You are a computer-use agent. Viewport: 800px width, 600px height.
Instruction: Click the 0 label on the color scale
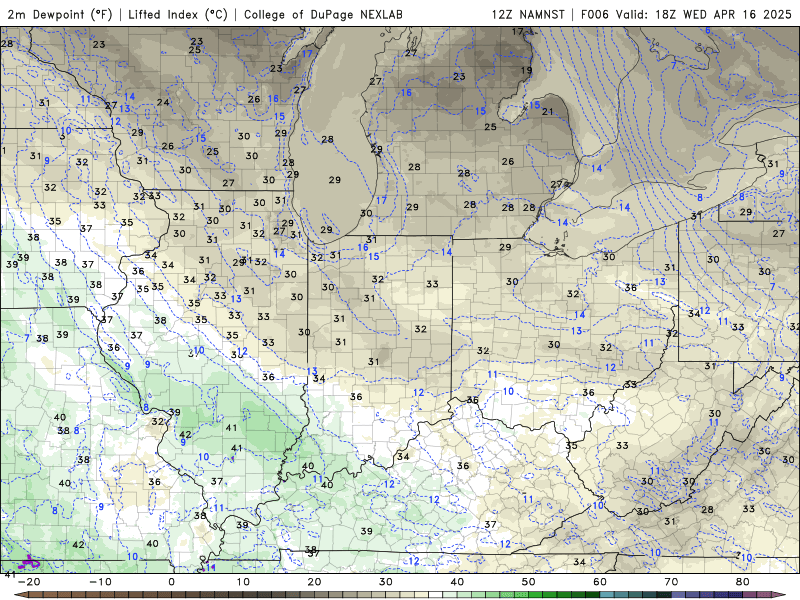coord(171,582)
